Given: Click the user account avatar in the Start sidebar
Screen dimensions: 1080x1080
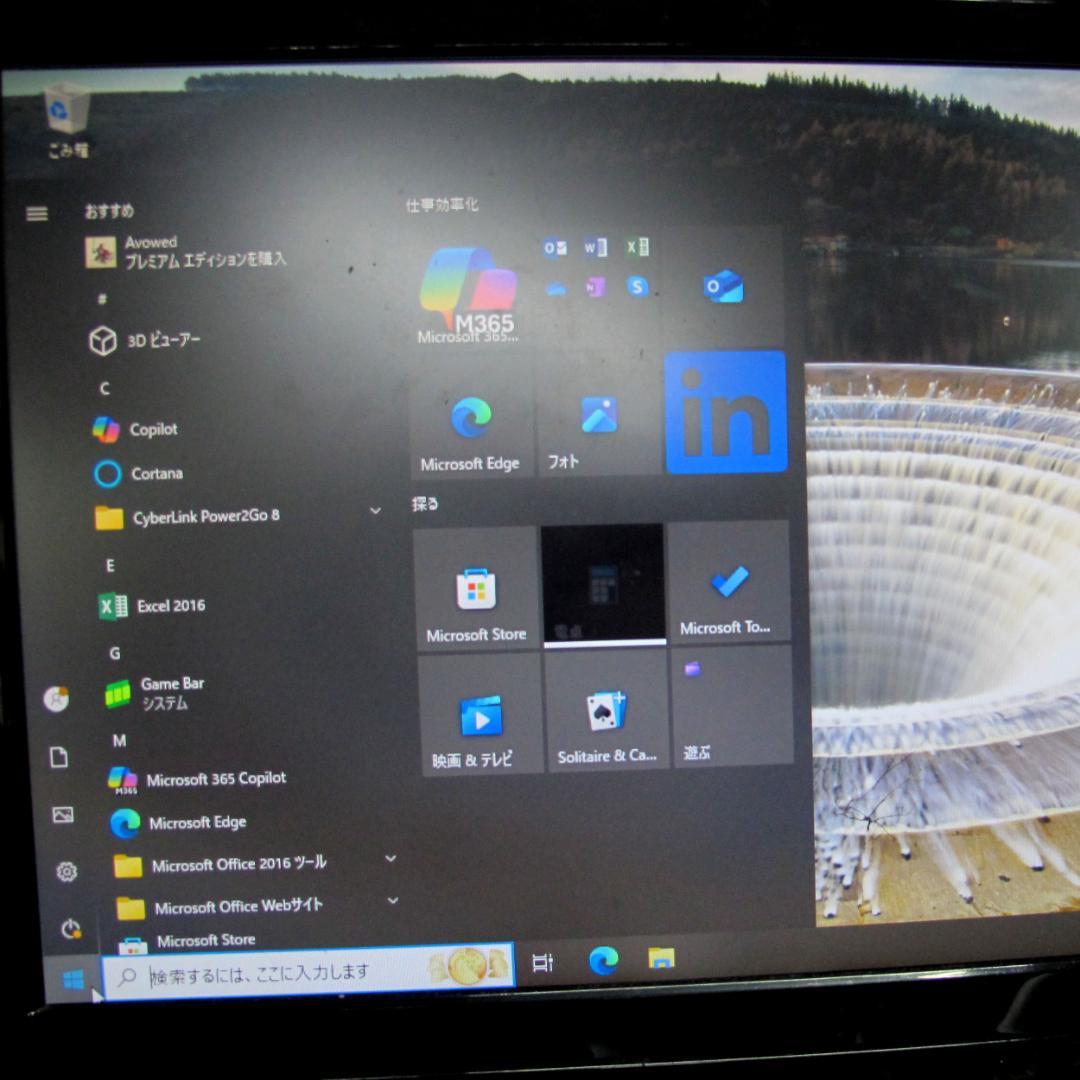Looking at the screenshot, I should coord(57,699).
